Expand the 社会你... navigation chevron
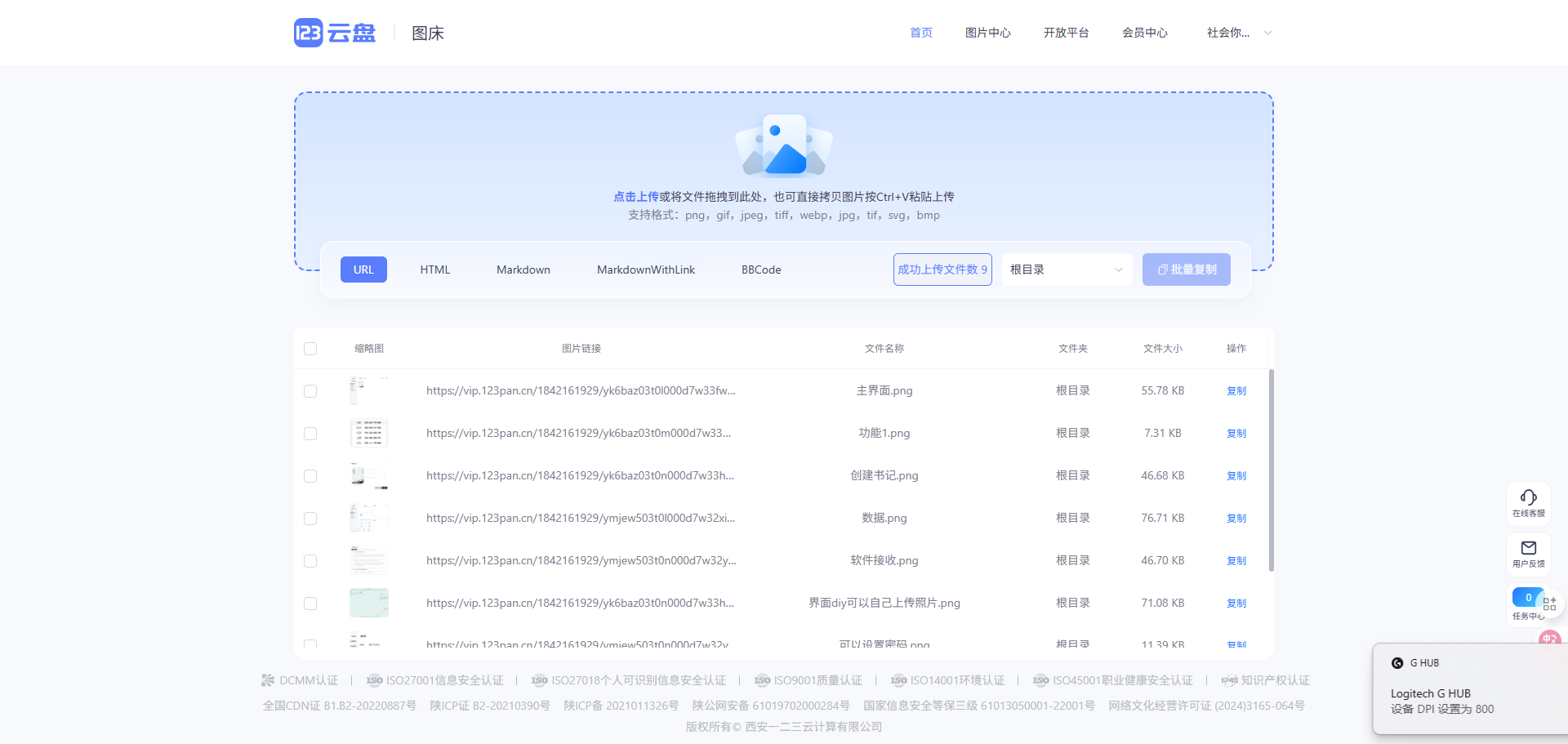The image size is (1568, 744). pos(1267,33)
